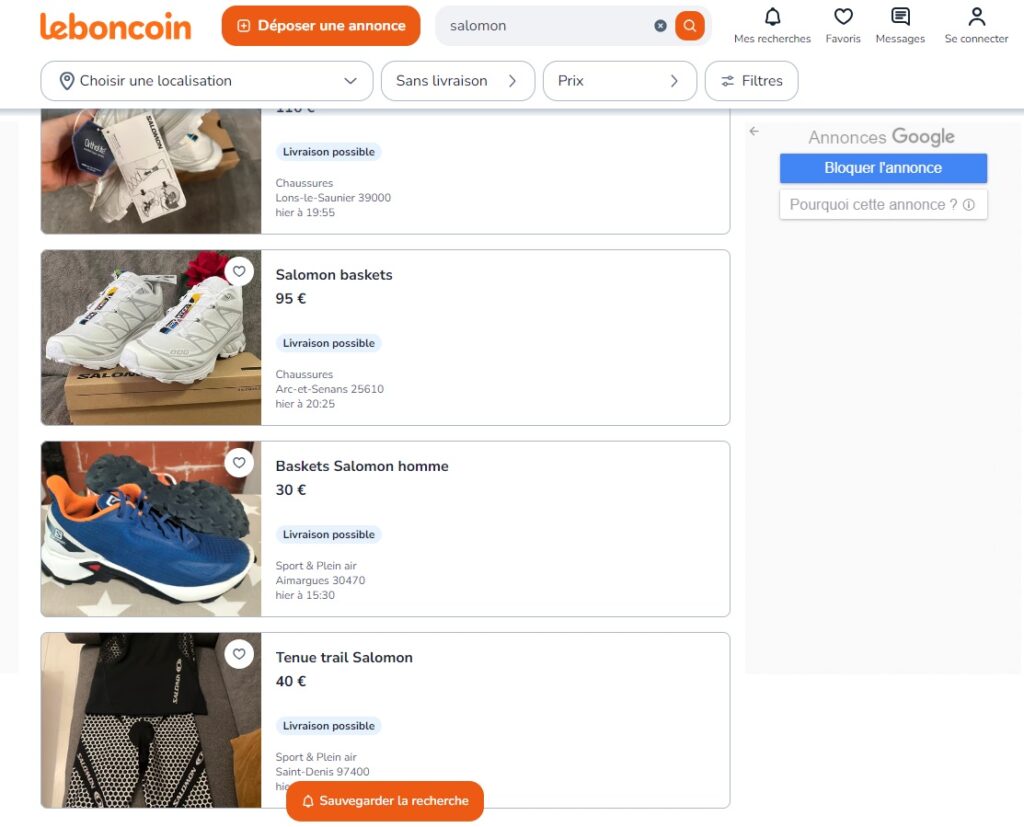The height and width of the screenshot is (827, 1024).
Task: Click the back arrow in Google ads panel
Action: point(754,131)
